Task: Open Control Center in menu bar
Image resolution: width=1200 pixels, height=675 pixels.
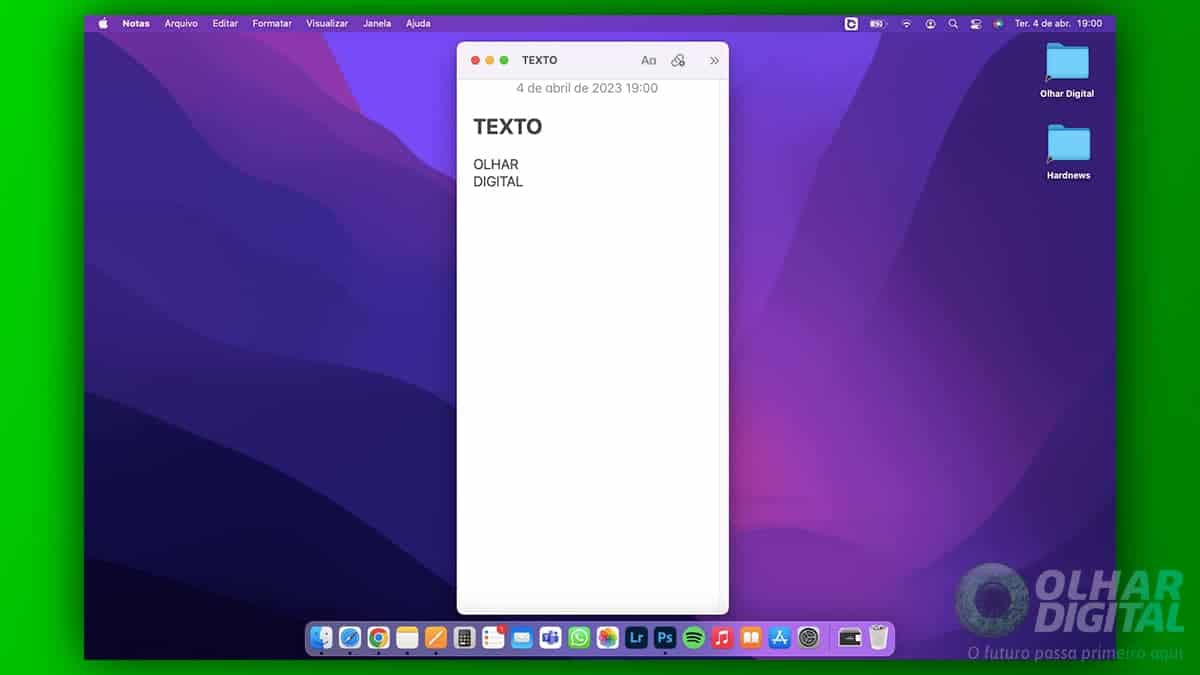Action: coord(976,23)
